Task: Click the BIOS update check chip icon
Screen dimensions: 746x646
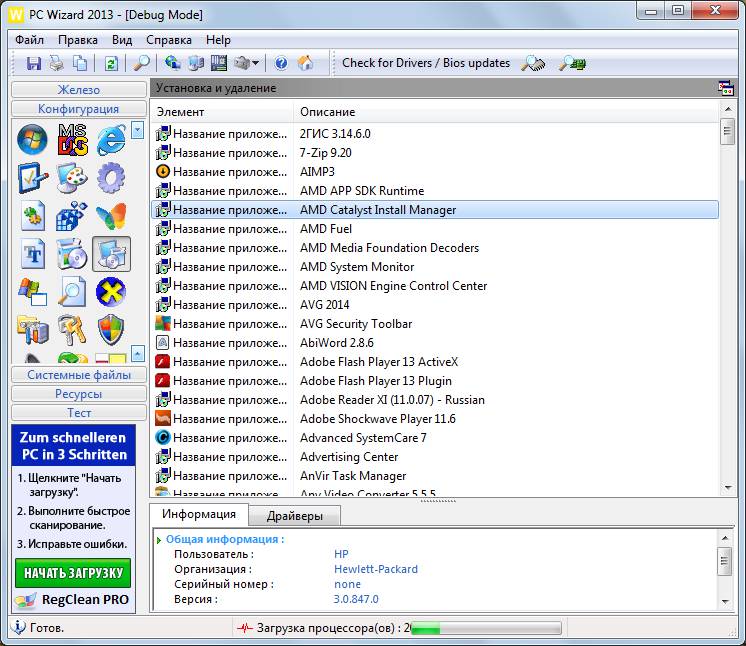Action: click(x=572, y=63)
